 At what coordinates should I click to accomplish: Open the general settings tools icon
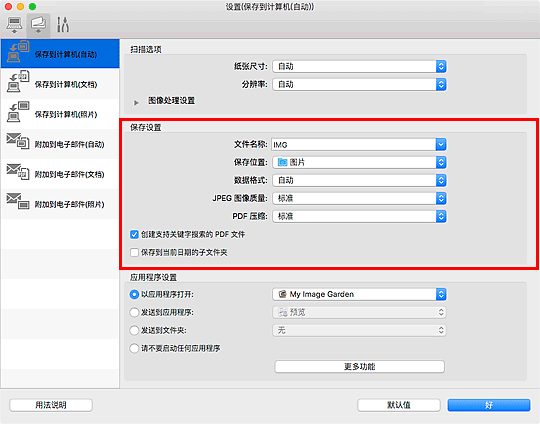[x=63, y=25]
